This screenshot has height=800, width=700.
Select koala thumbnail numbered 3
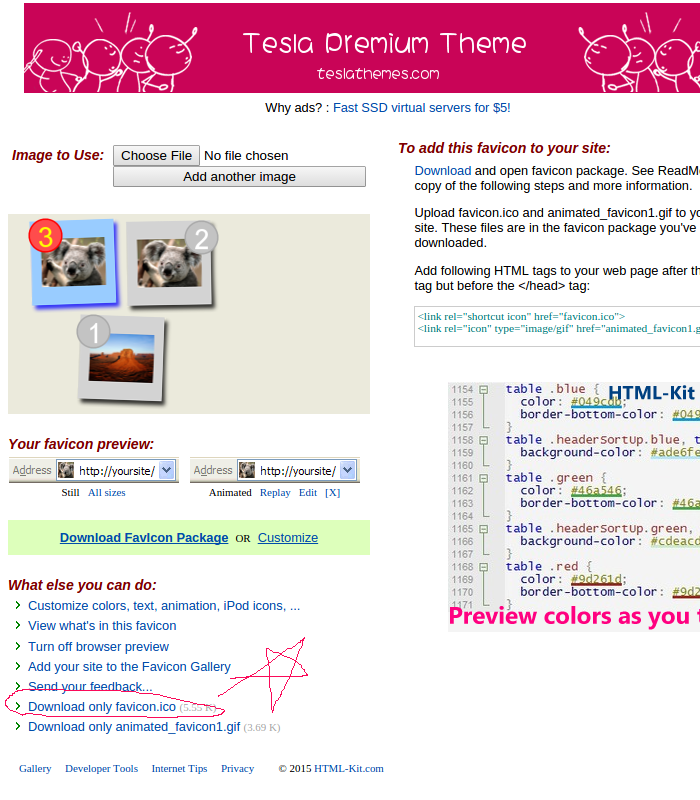[x=74, y=262]
